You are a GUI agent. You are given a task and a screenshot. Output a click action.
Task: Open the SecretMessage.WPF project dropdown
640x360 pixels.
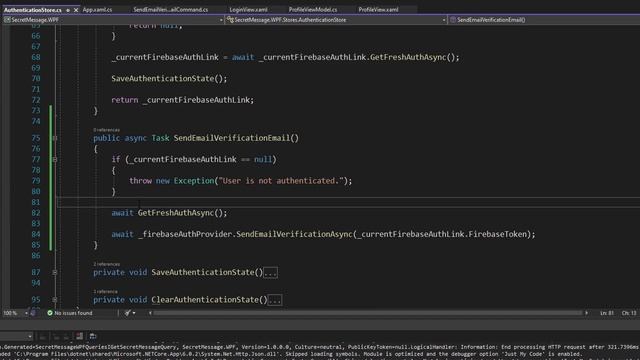click(x=113, y=20)
